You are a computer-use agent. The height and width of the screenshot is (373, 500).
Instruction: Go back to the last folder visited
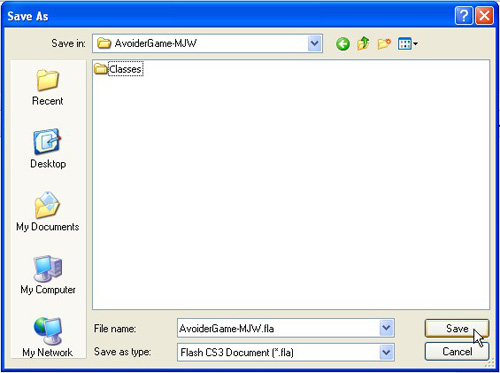pos(343,44)
